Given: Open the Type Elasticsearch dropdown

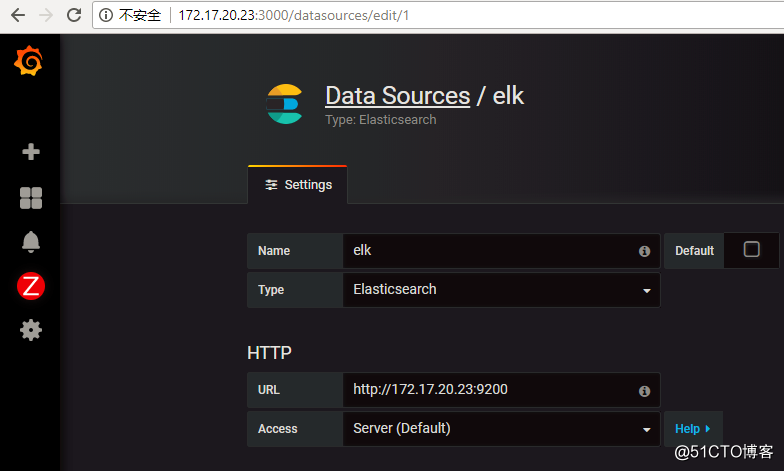Looking at the screenshot, I should (502, 290).
